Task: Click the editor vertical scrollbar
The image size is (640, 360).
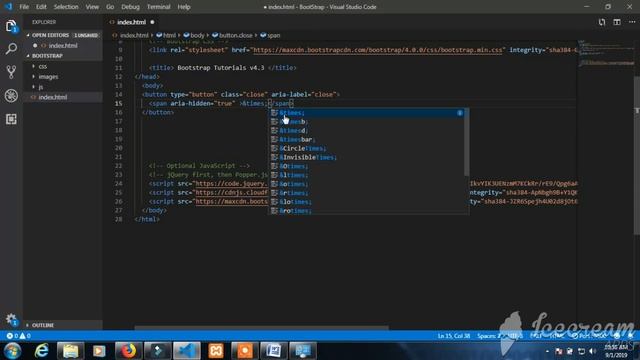Action: tap(637, 155)
